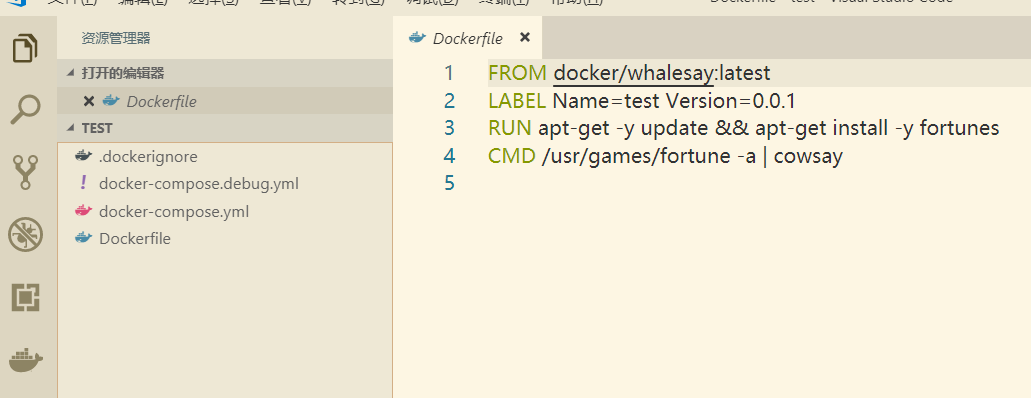Open the Explorer view in the activity bar
The height and width of the screenshot is (398, 1031).
pyautogui.click(x=26, y=49)
